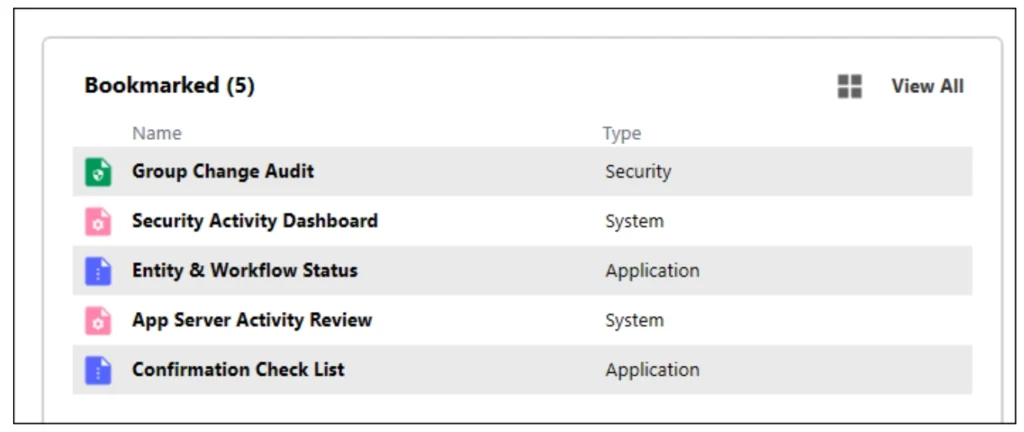This screenshot has width=1024, height=432.
Task: Switch to grid view using the tiles icon
Action: (849, 87)
